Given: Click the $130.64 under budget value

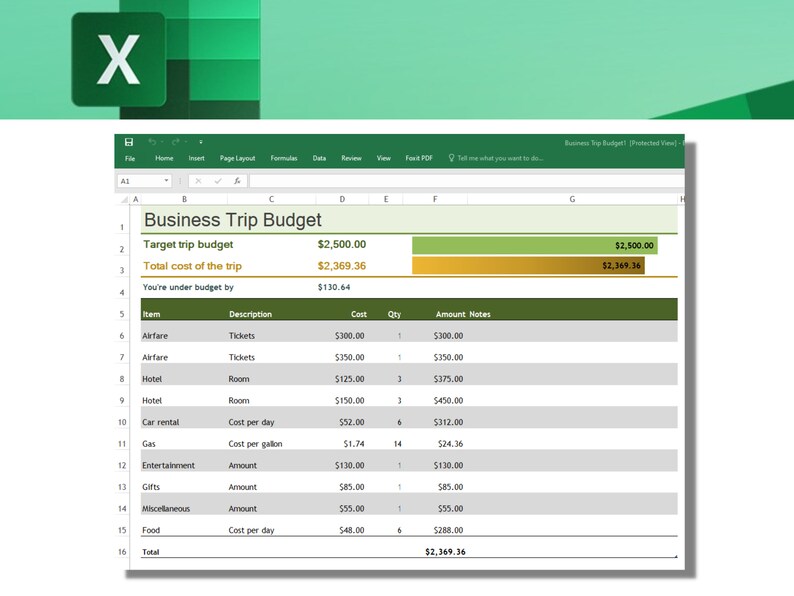Looking at the screenshot, I should pos(334,287).
